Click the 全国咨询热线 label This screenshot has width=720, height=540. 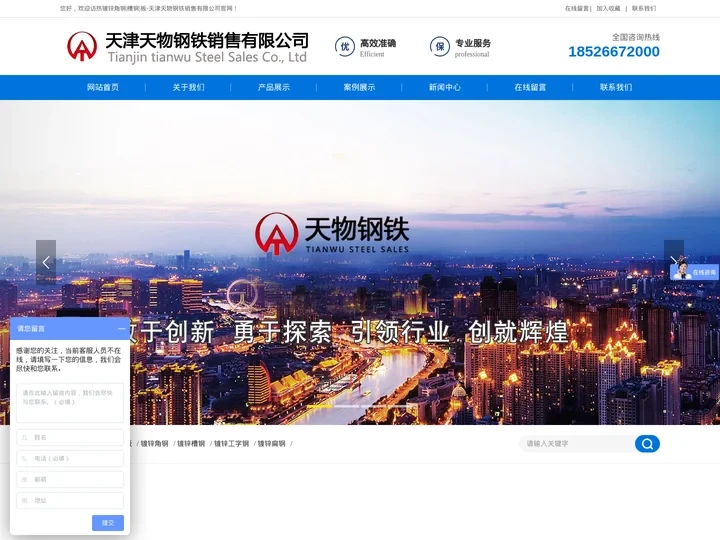click(636, 37)
